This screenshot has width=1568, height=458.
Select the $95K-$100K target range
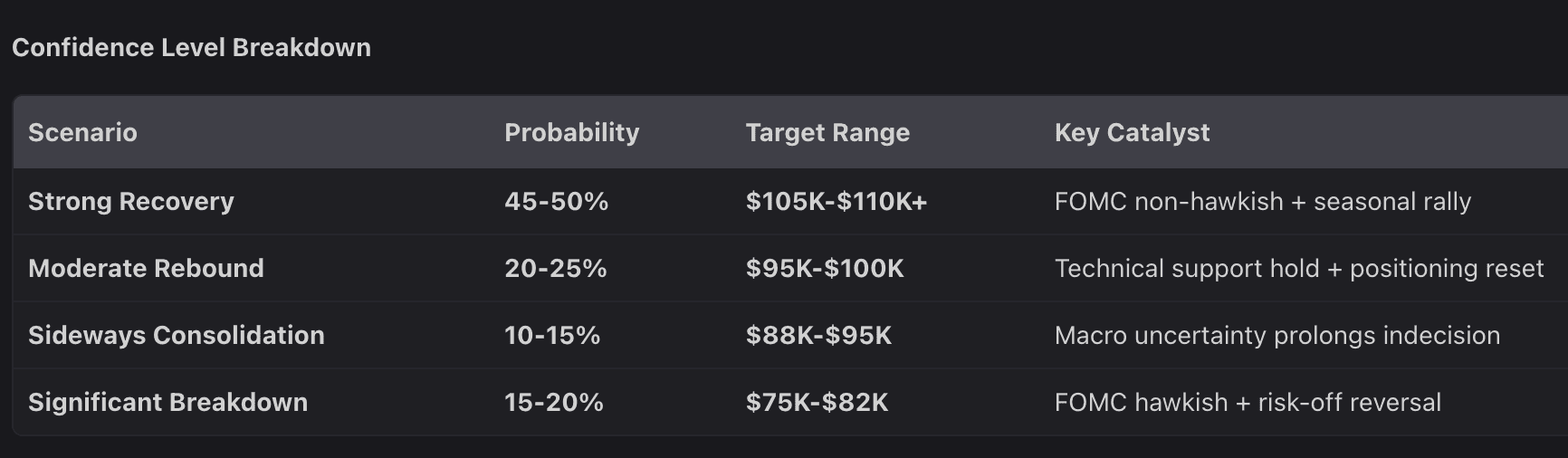[824, 269]
